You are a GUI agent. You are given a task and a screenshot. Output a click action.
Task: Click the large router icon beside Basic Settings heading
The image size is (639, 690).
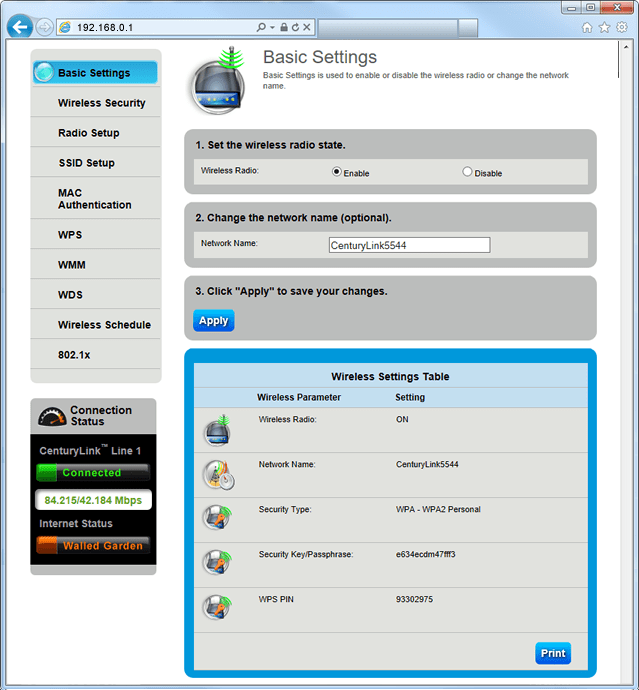click(x=219, y=82)
